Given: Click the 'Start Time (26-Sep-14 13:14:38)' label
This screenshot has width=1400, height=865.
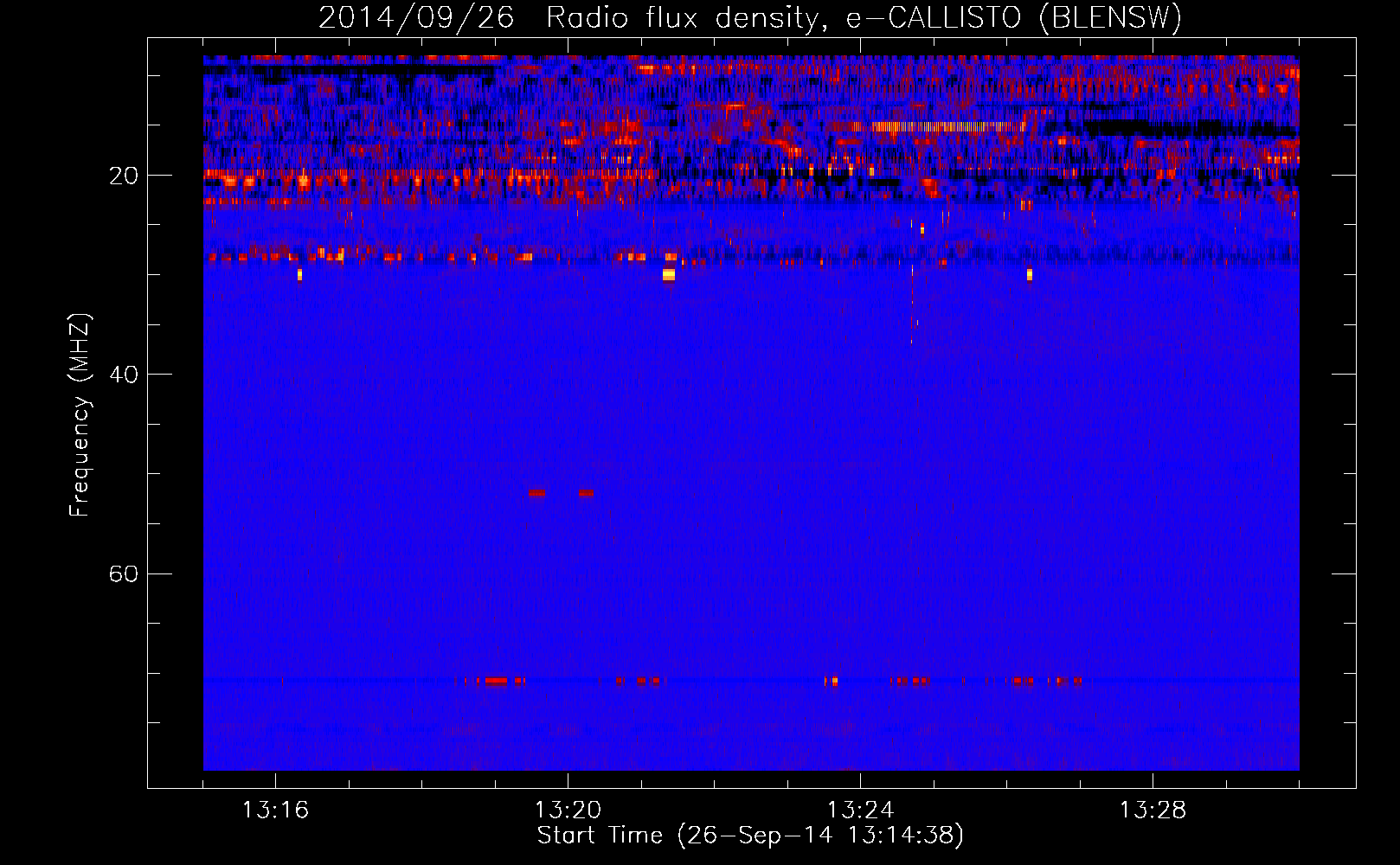Looking at the screenshot, I should click(x=750, y=836).
